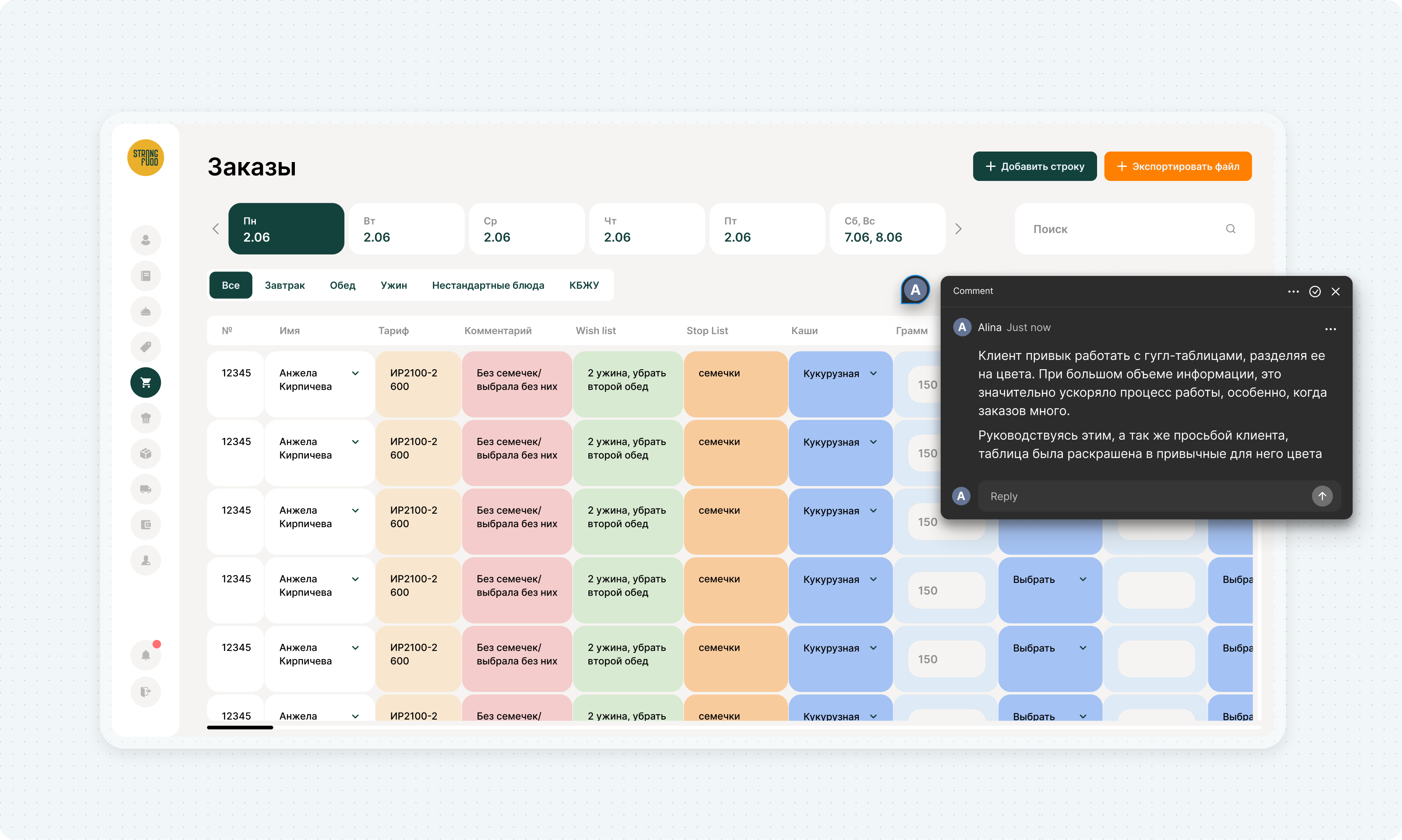
Task: Open the shopping cart orders section
Action: 145,383
